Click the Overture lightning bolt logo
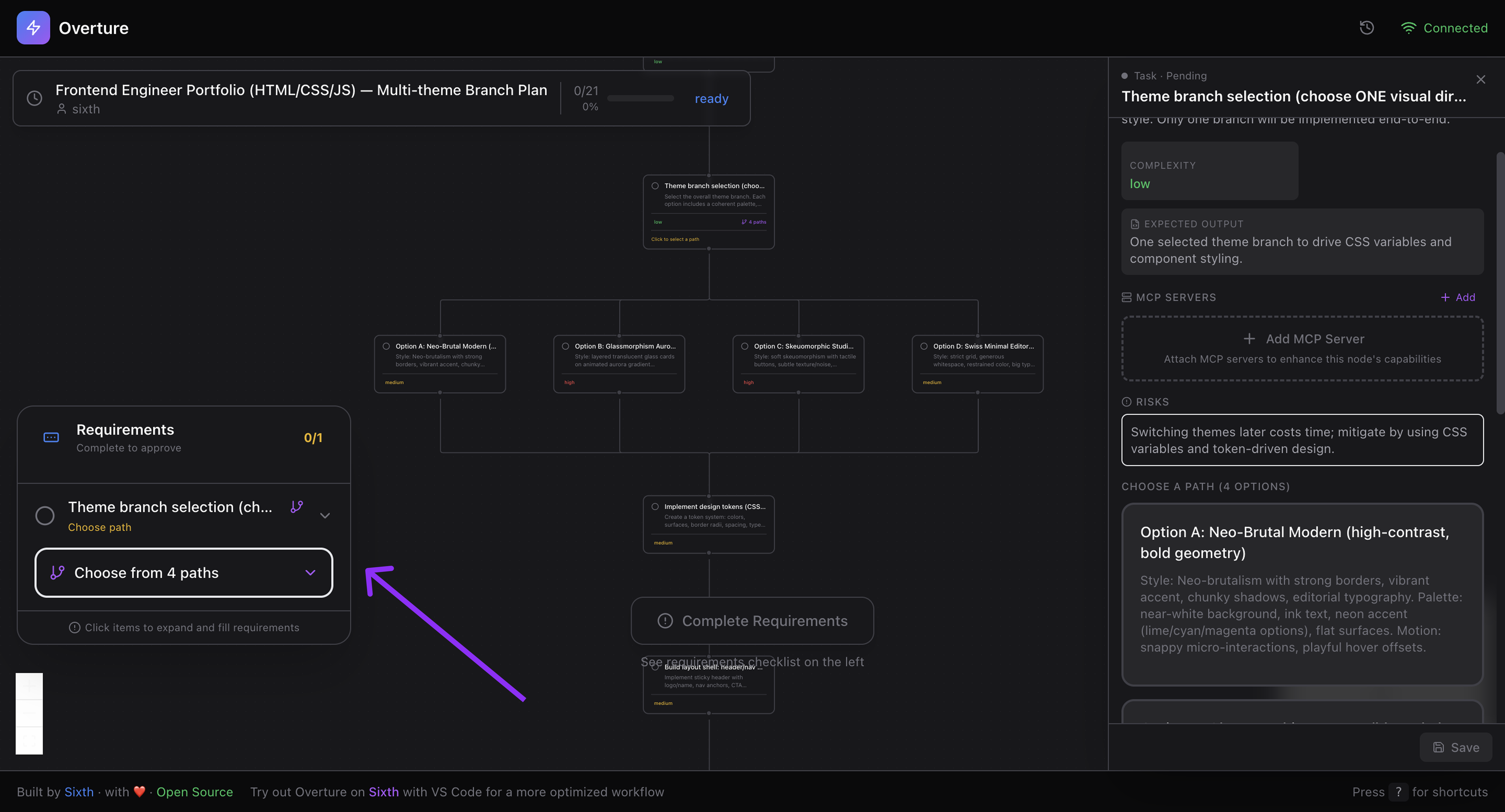 point(33,27)
